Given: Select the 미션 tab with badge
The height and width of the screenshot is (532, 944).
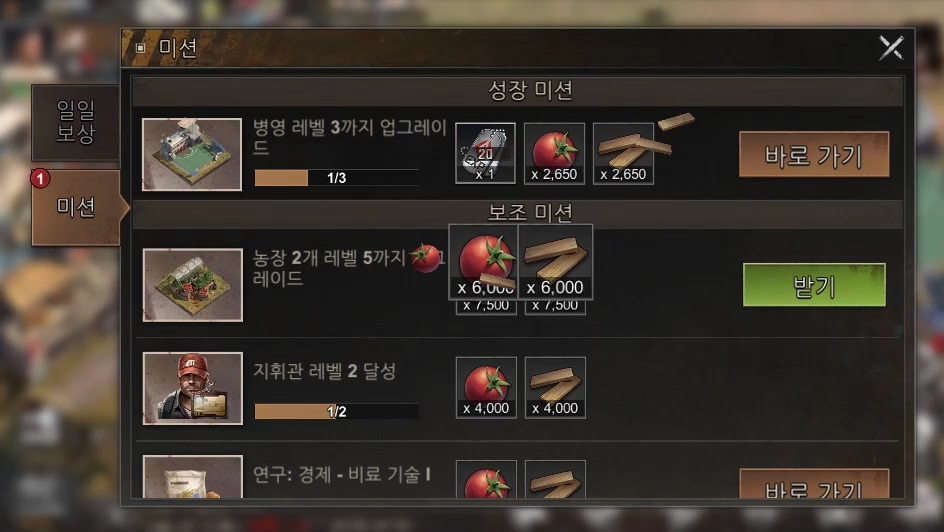Looking at the screenshot, I should click(76, 207).
